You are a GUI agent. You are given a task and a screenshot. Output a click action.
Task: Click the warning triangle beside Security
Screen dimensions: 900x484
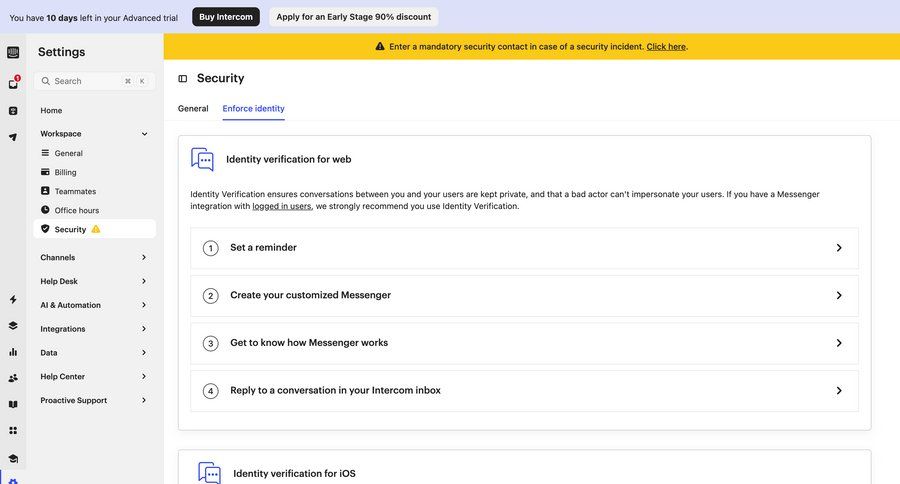96,229
